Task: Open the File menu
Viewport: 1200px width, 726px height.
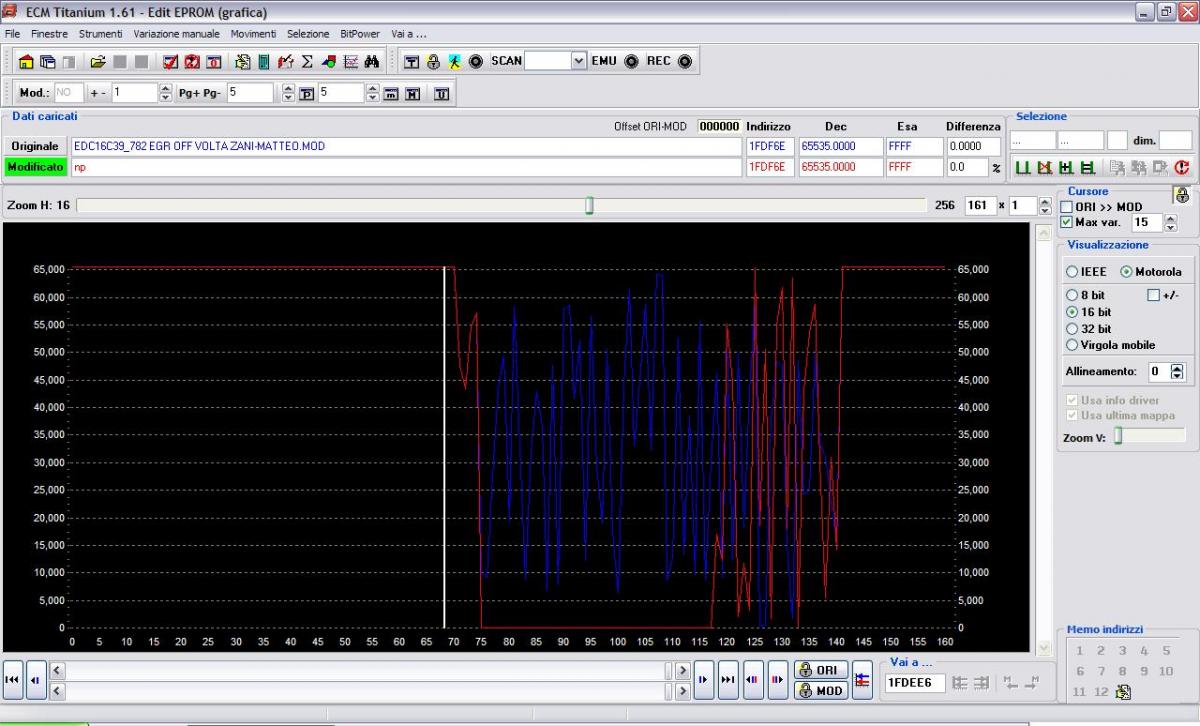Action: [x=13, y=34]
